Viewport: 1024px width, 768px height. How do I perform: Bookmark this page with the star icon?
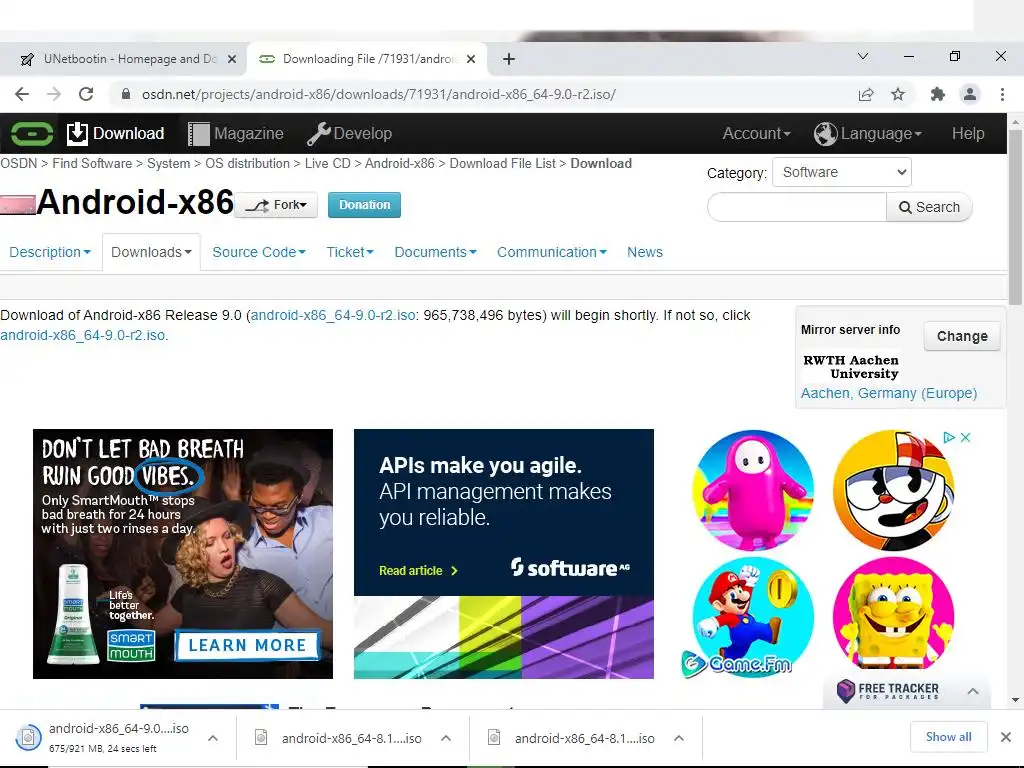pyautogui.click(x=898, y=94)
